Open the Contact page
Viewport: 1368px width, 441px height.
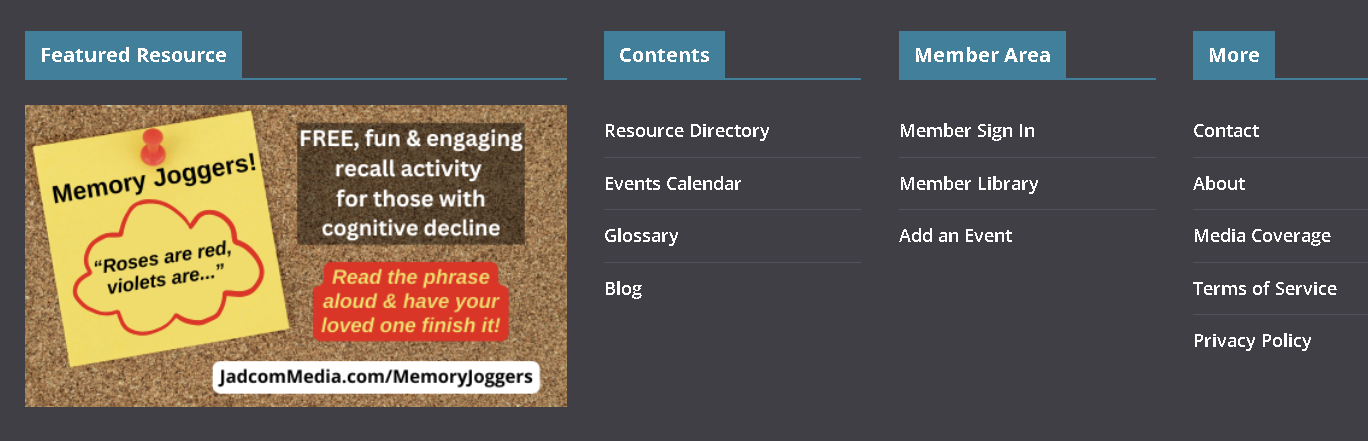coord(1225,131)
